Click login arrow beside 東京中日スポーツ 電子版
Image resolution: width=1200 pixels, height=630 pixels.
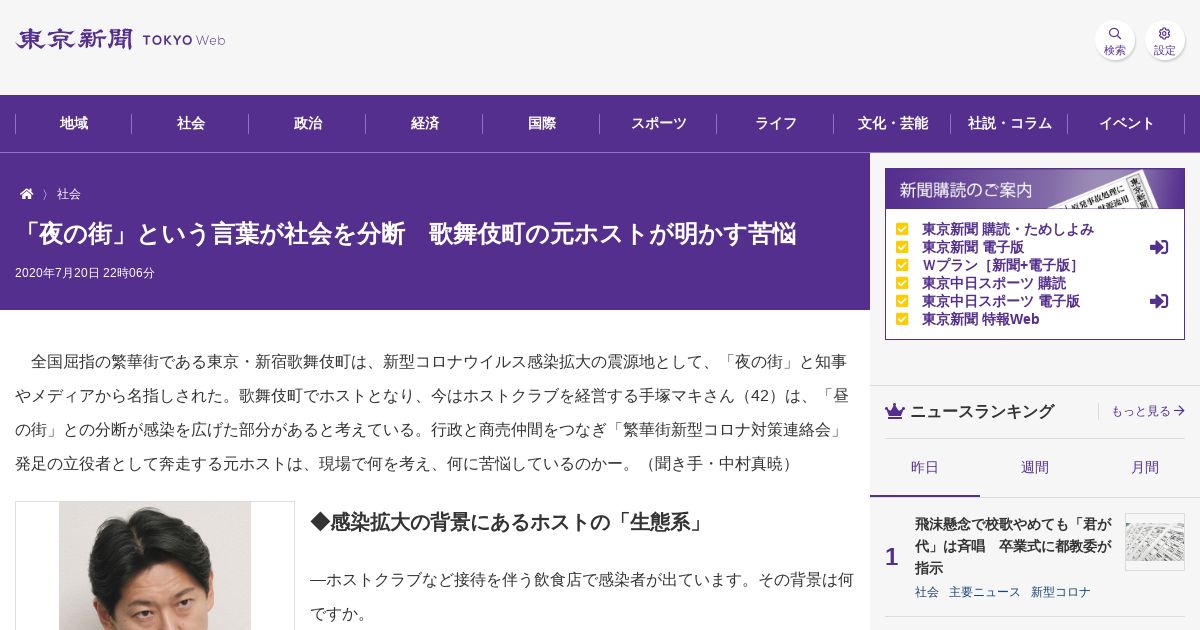click(x=1159, y=301)
